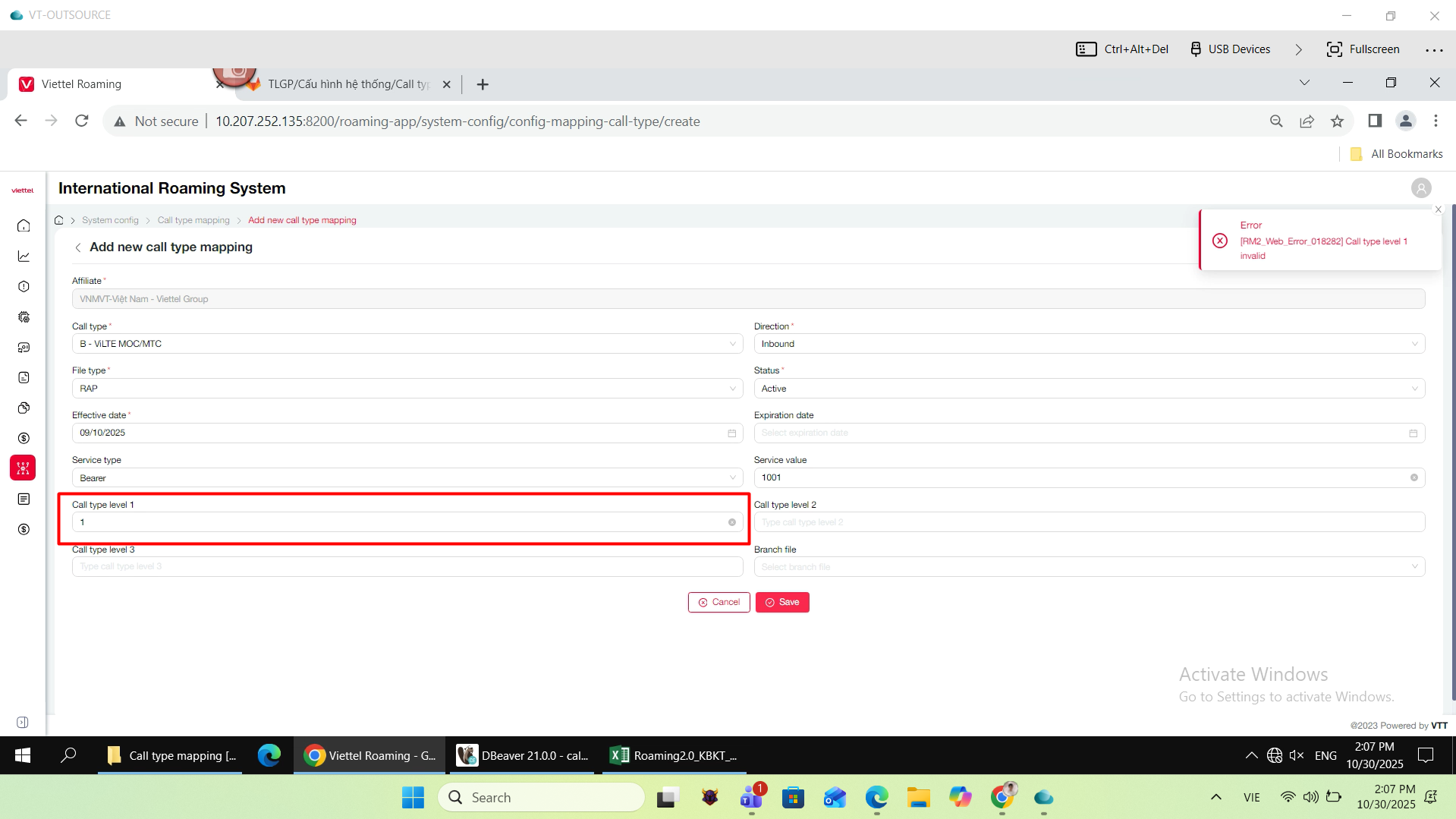Open the Direction dropdown showing Inbound
The width and height of the screenshot is (1456, 819).
[x=1089, y=344]
